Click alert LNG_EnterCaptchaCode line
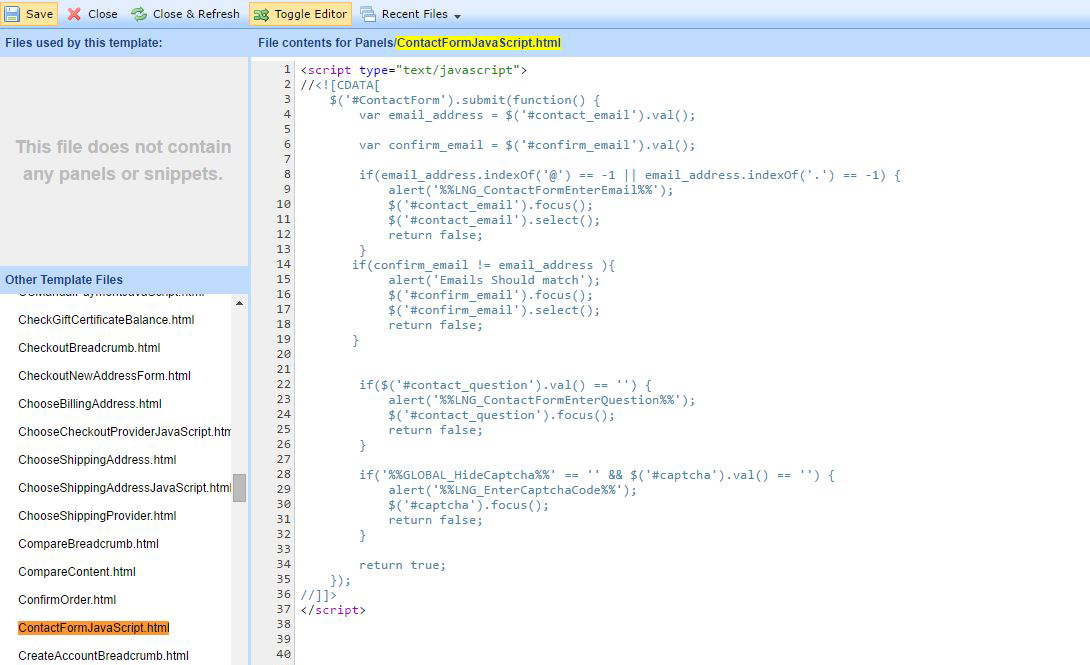Viewport: 1090px width, 665px height. pyautogui.click(x=512, y=490)
